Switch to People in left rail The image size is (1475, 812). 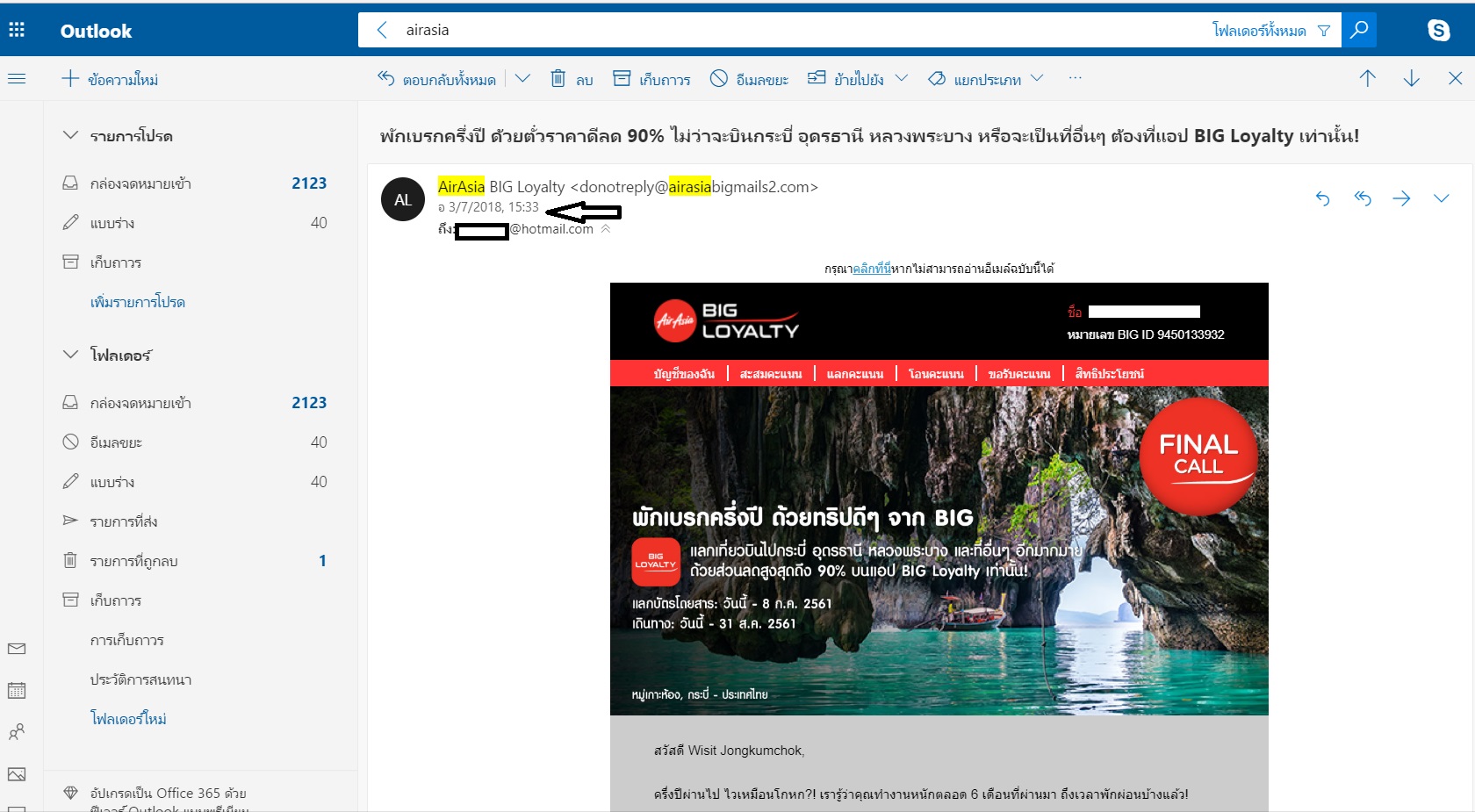(17, 732)
